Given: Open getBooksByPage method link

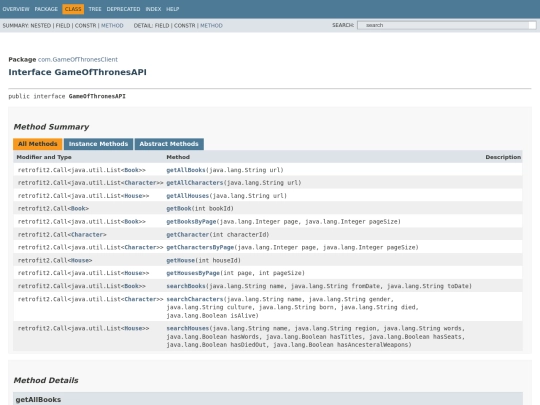Looking at the screenshot, I should point(191,221).
